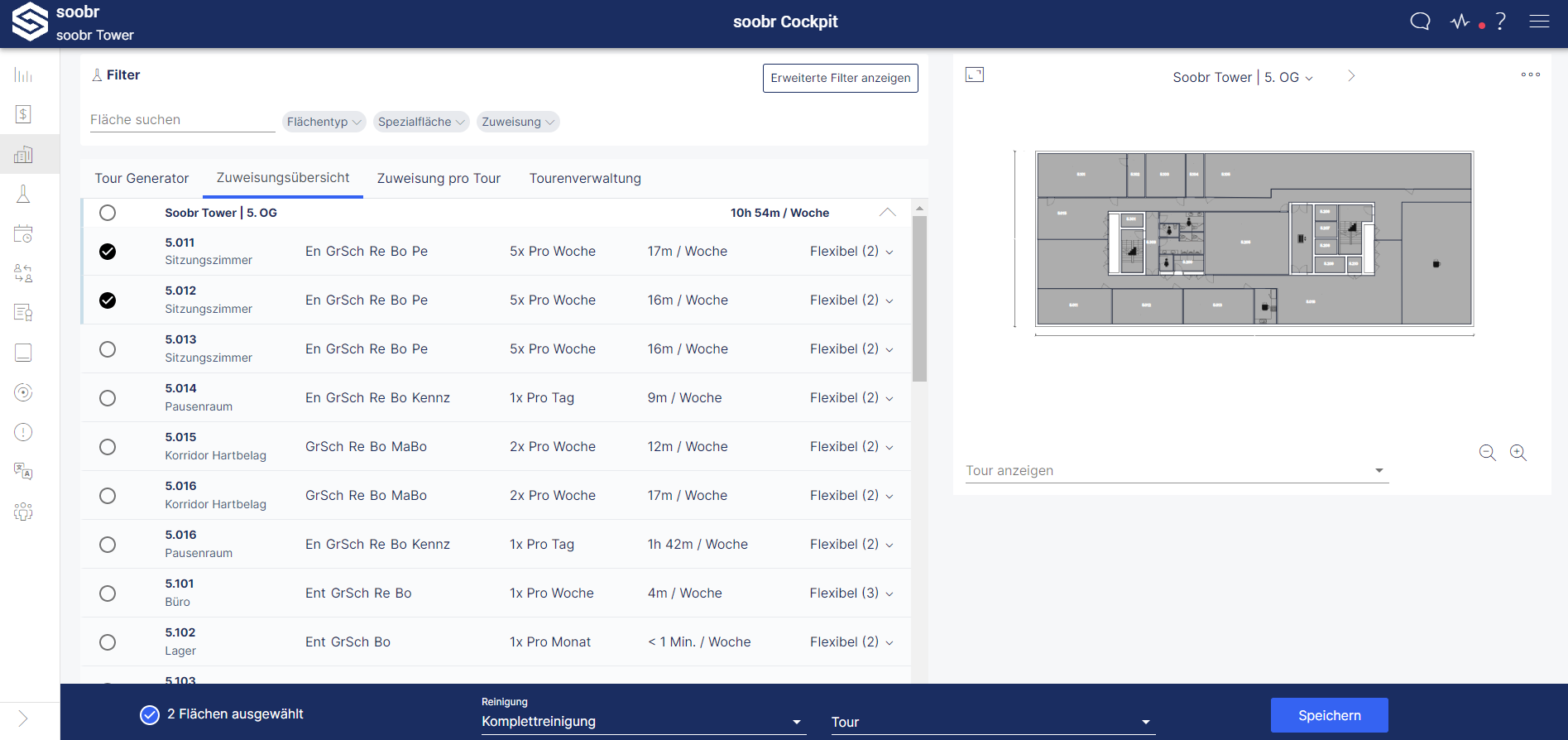Open the hamburger menu
Viewport: 1568px width, 740px height.
tap(1539, 22)
